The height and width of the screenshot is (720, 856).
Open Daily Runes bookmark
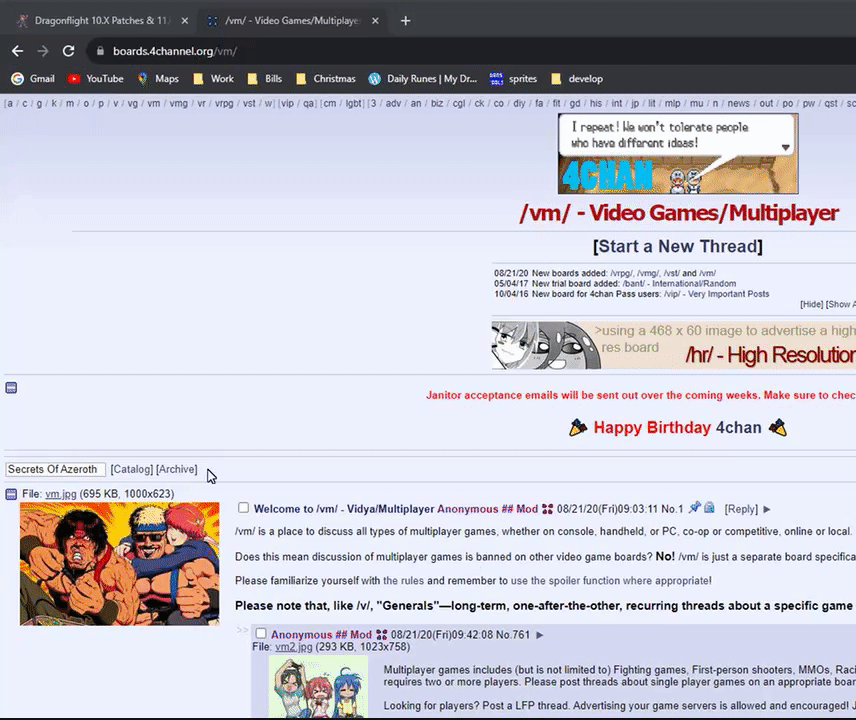coord(423,79)
